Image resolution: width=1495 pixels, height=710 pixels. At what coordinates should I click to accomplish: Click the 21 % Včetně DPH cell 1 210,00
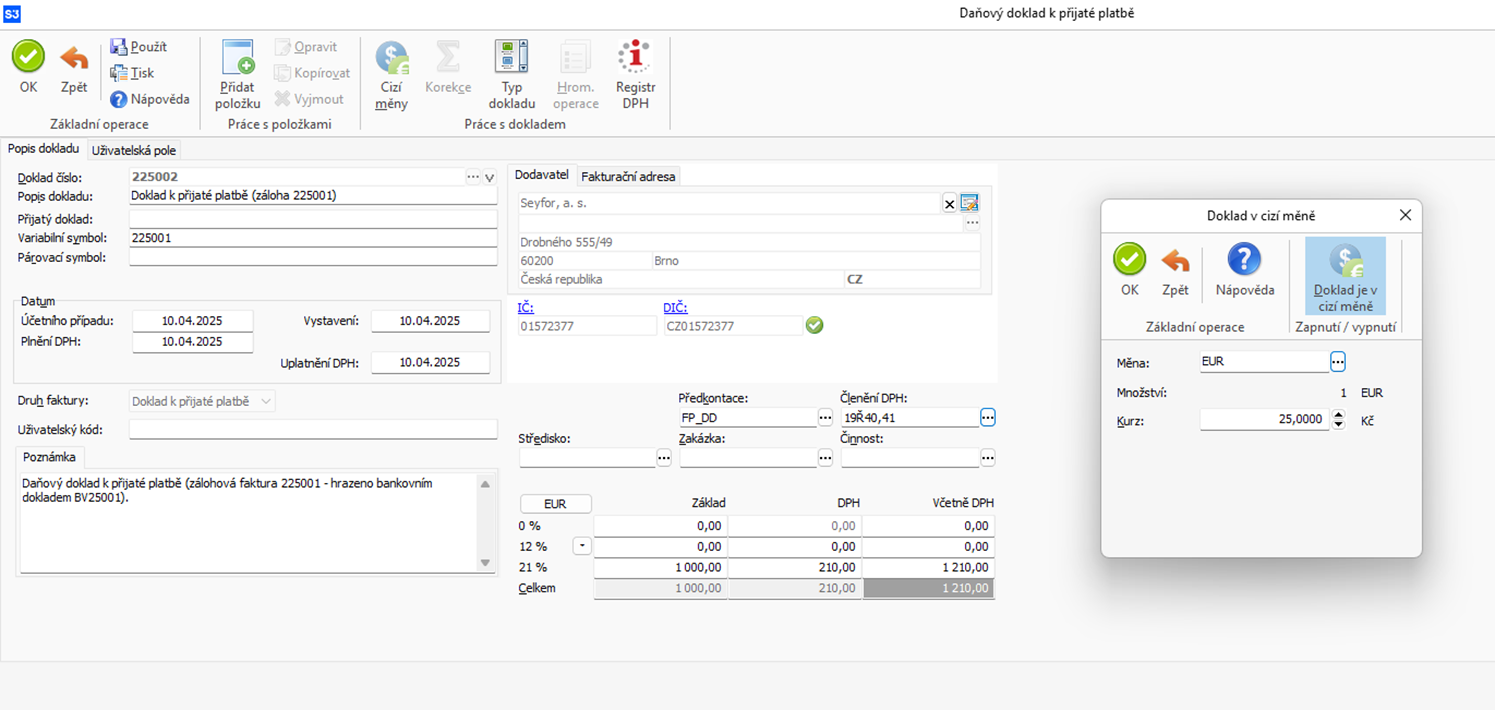click(929, 567)
